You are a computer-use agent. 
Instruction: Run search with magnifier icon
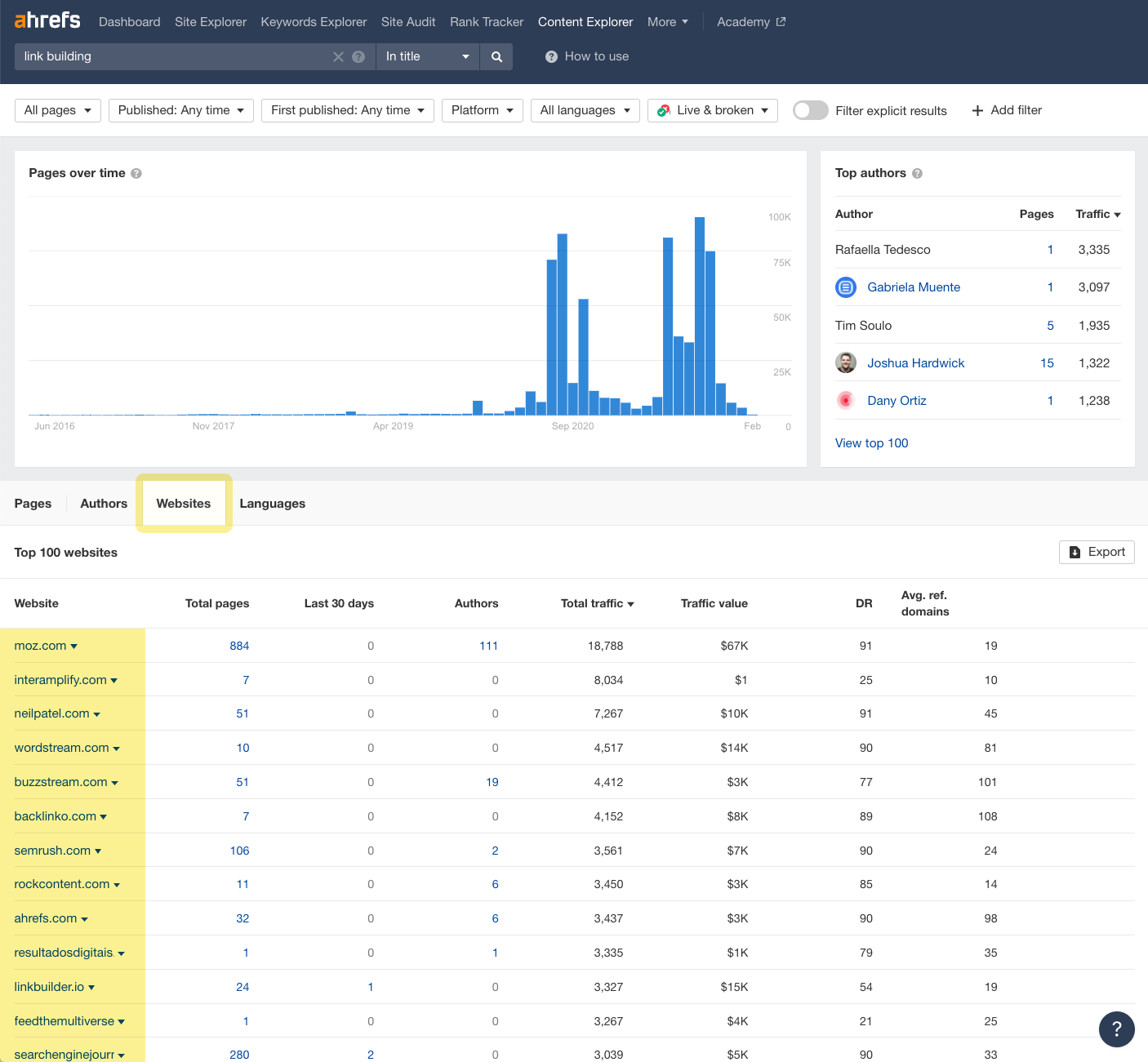(496, 56)
